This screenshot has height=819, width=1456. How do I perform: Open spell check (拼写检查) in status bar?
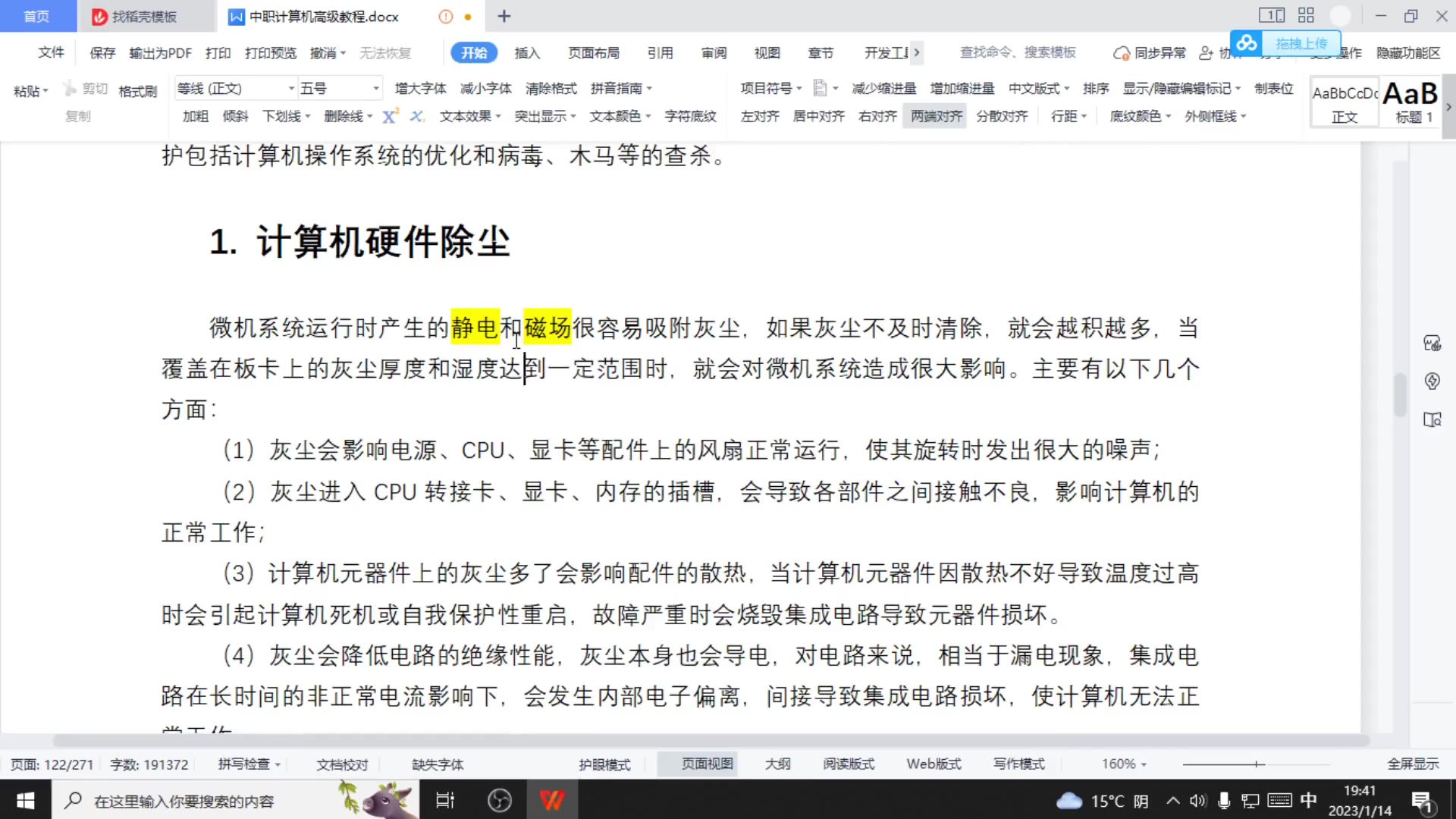[x=244, y=764]
